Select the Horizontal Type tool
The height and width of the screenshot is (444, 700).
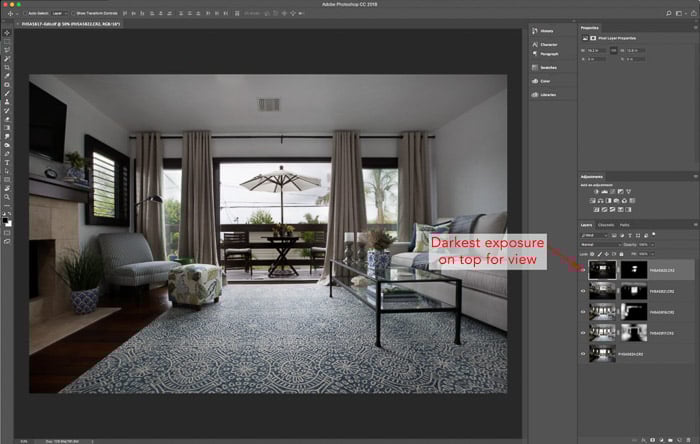click(x=7, y=162)
